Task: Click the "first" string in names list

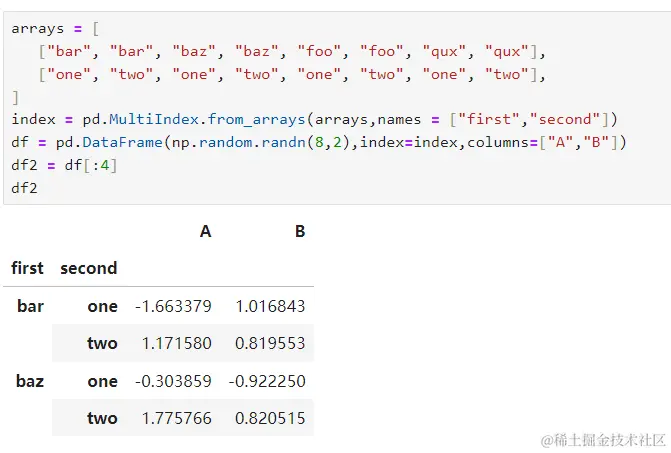Action: coord(489,119)
